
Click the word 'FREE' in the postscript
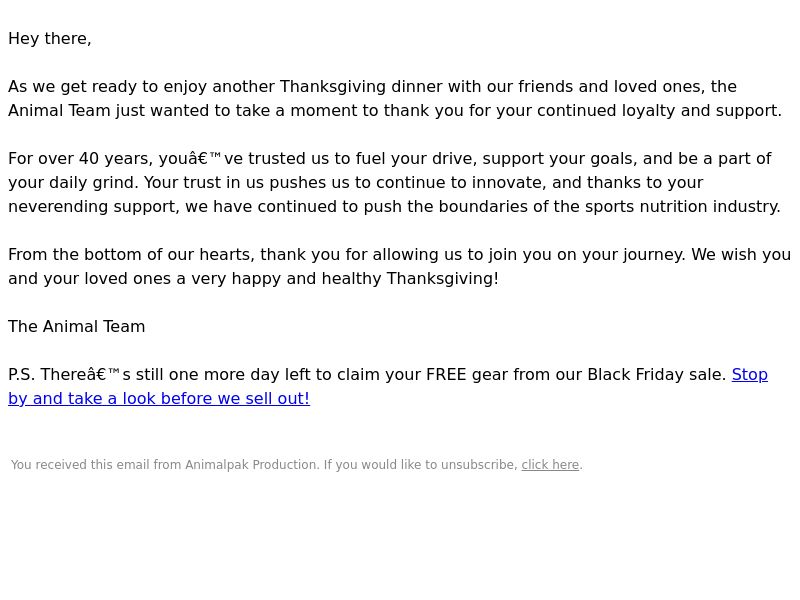point(446,374)
